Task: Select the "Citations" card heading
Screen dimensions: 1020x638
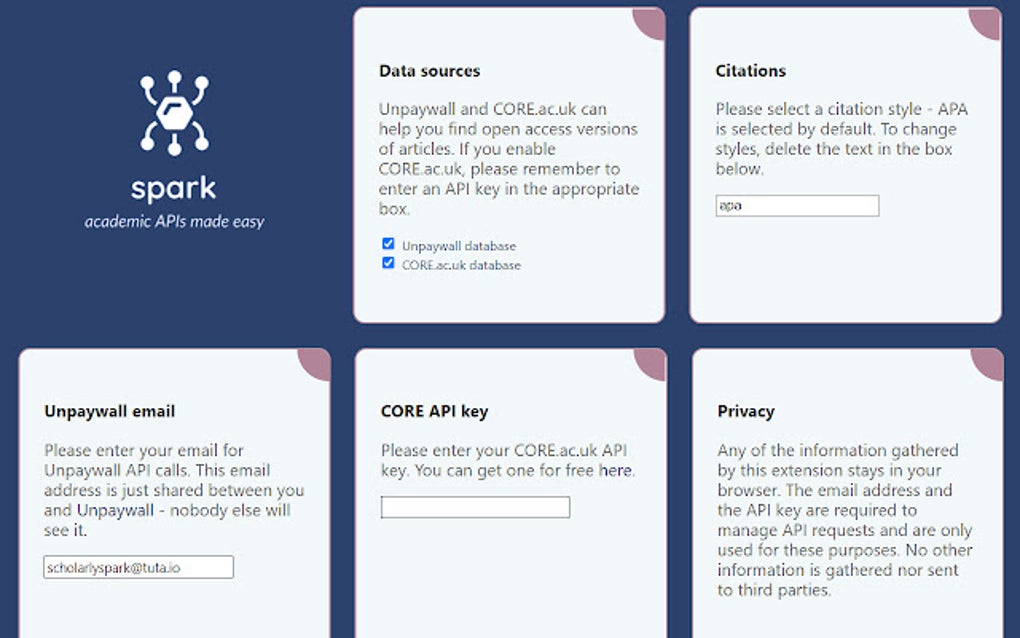Action: (750, 71)
